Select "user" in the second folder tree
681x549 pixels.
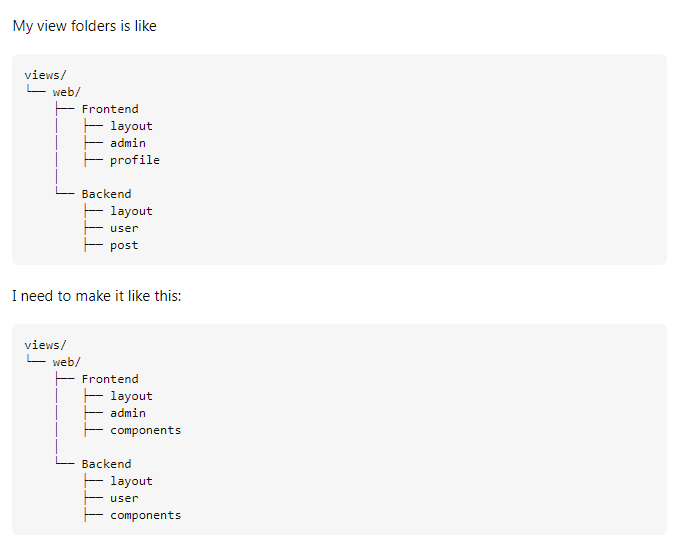point(124,498)
